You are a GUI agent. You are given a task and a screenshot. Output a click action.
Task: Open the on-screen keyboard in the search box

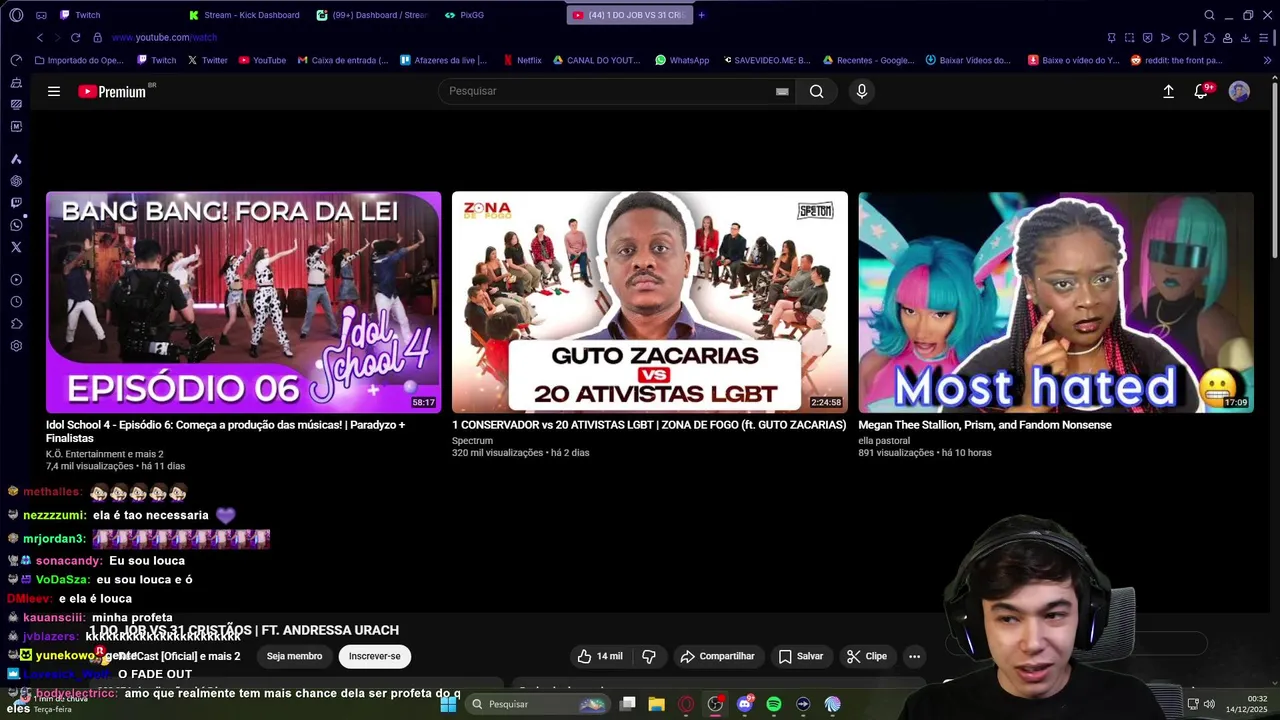coord(782,91)
